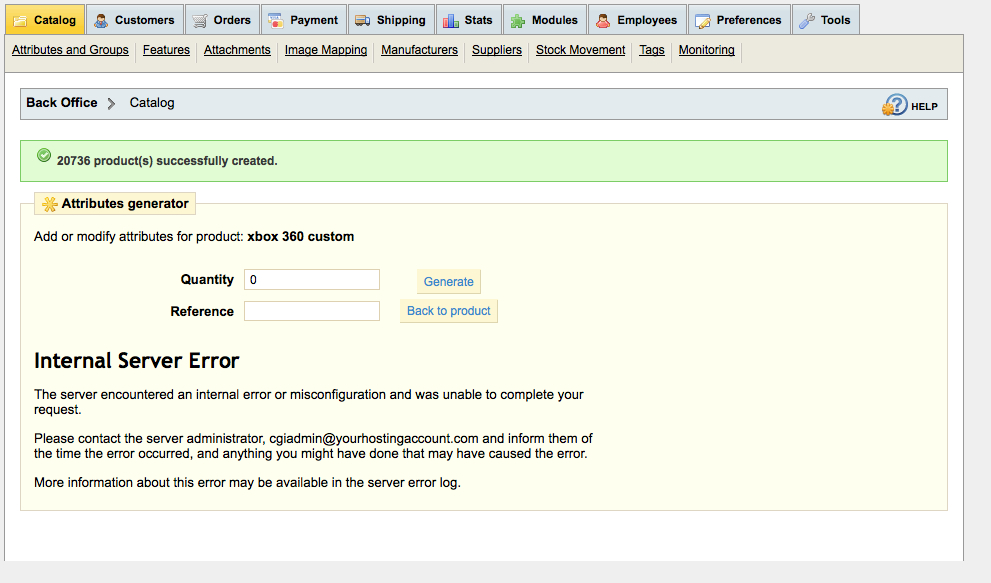Screen dimensions: 991x583
Task: Click the Catalog folder icon
Action: (x=20, y=21)
